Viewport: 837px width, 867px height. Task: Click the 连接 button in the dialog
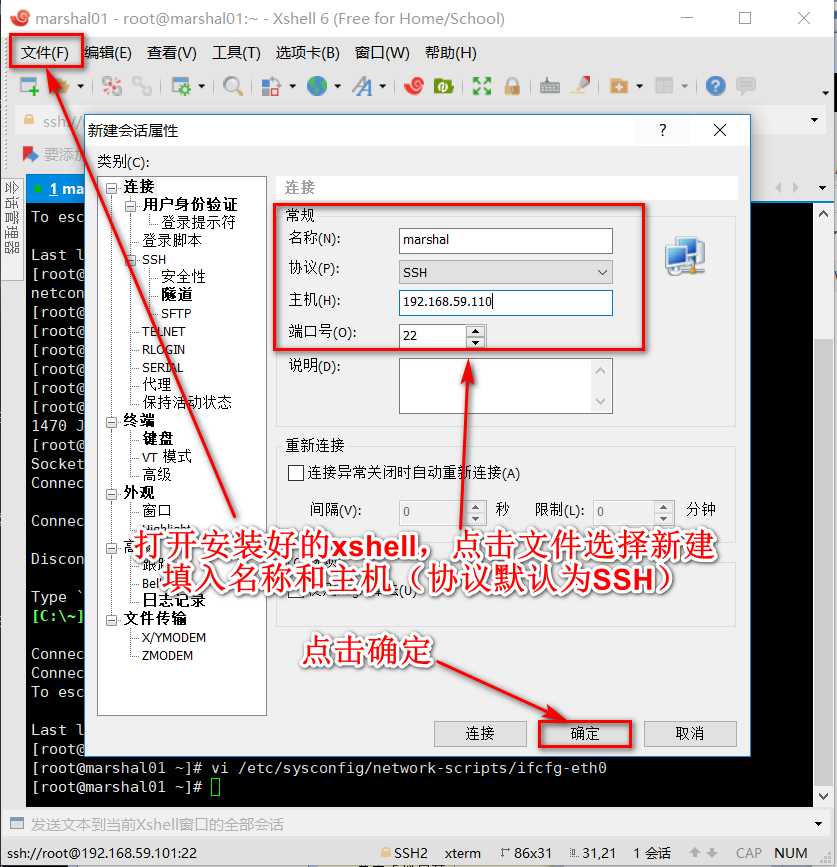(480, 734)
